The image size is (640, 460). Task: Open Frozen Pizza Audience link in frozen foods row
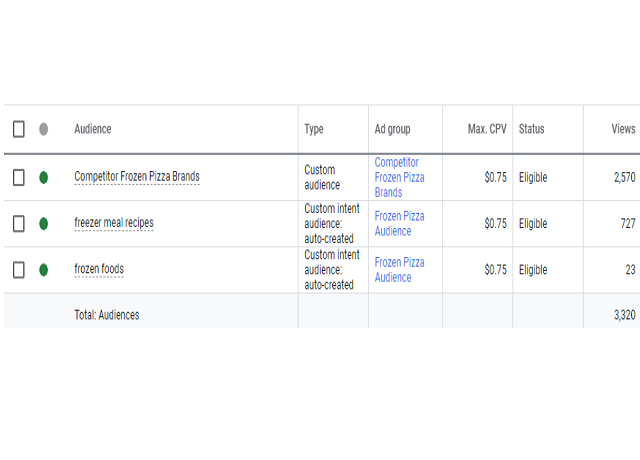coord(399,270)
